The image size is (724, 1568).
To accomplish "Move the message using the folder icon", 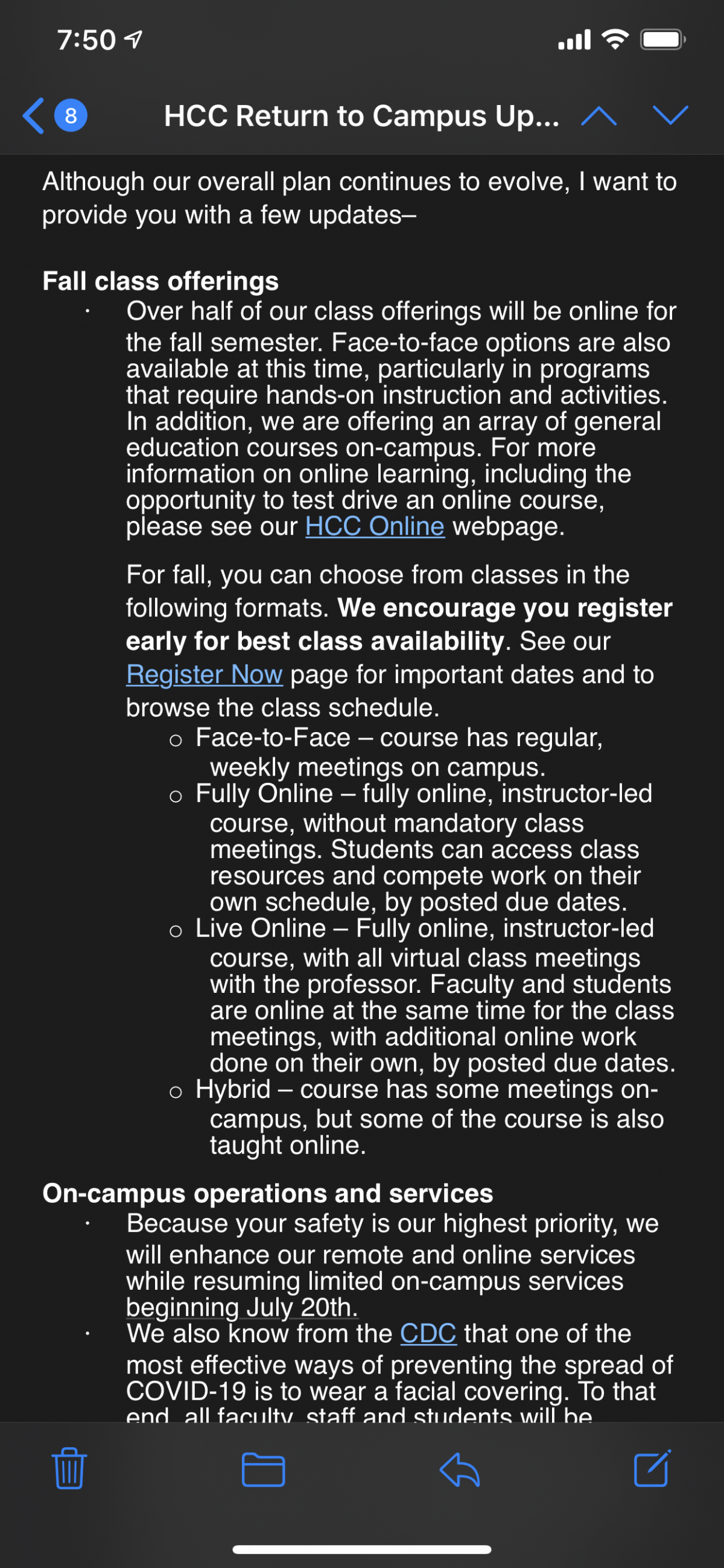I will click(264, 1470).
